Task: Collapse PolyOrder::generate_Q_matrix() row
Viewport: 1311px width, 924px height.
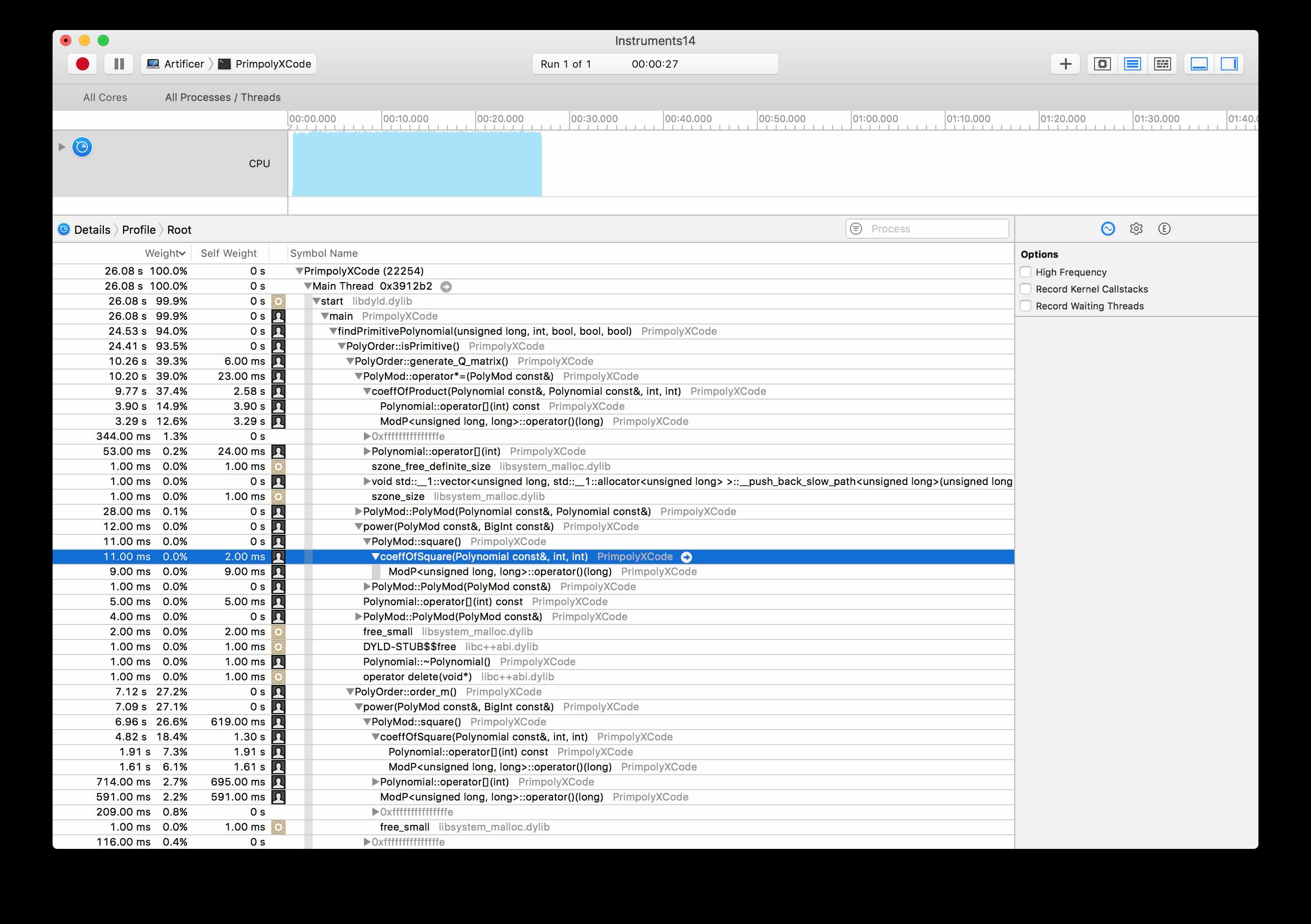Action: pos(350,362)
